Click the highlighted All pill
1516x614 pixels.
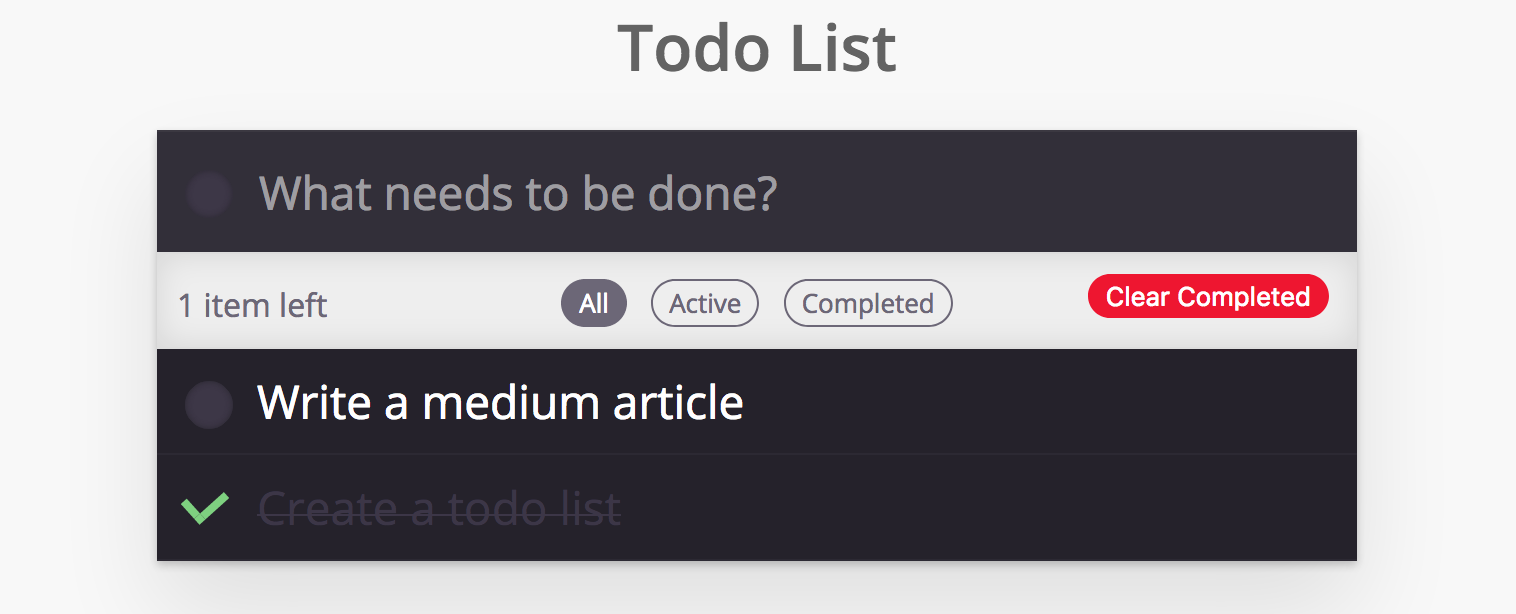click(593, 303)
